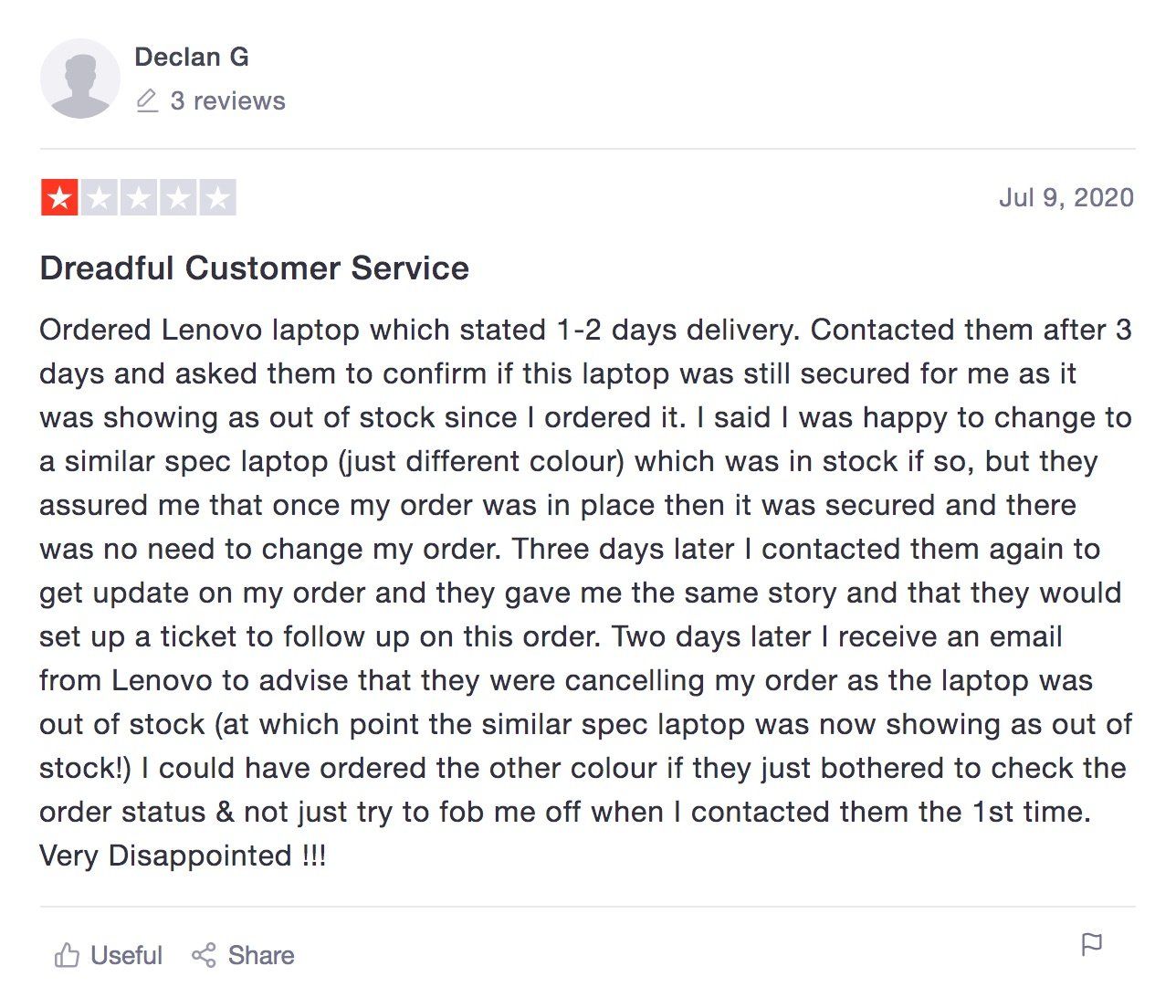Click the thumbs-up Useful icon

(67, 955)
